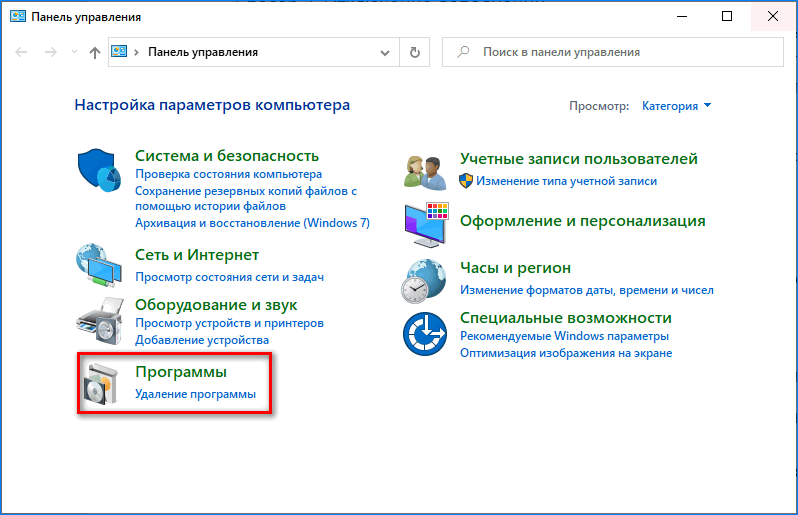
Task: Click breadcrumb chevron before Панель управления
Action: 136,52
